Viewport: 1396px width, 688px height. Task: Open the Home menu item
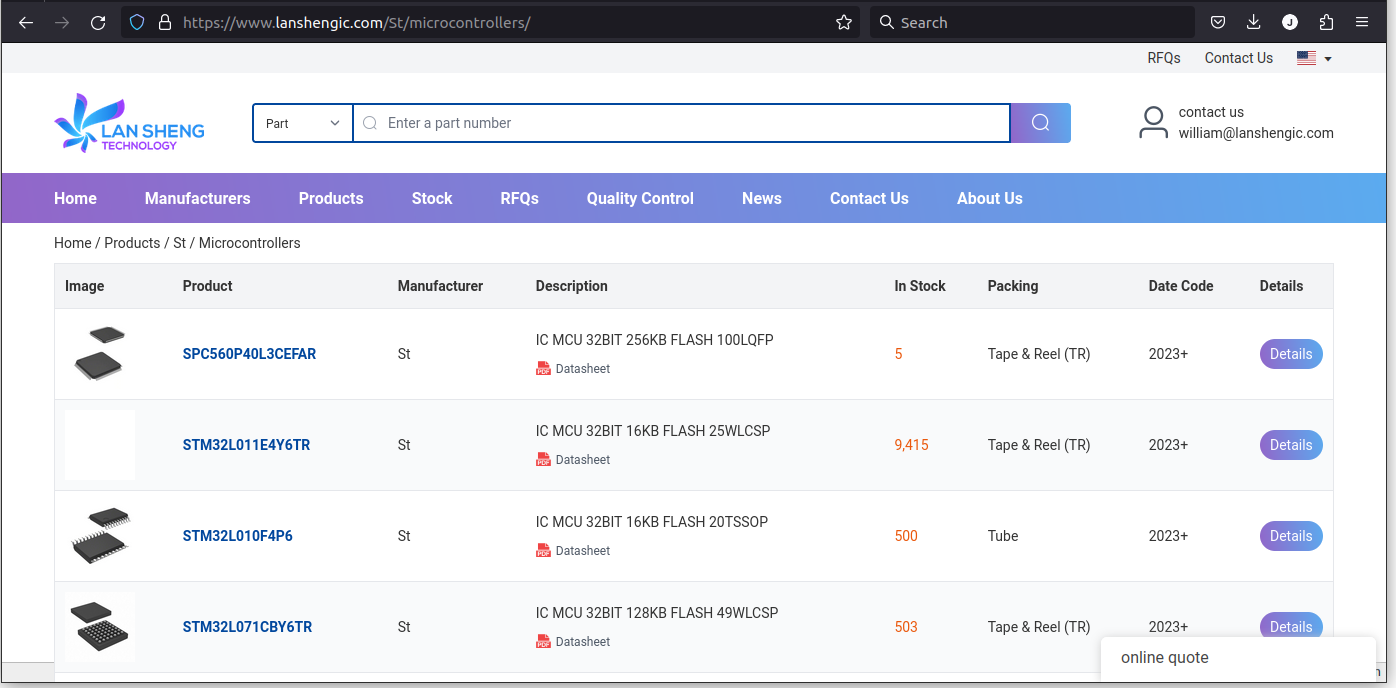(x=75, y=198)
